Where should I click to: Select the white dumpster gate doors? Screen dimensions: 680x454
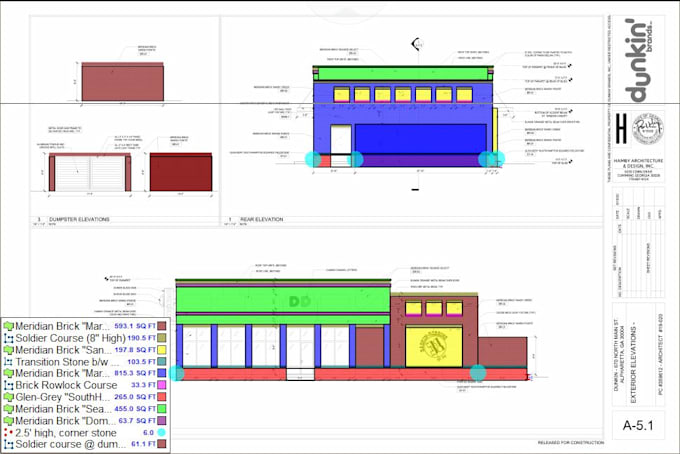[90, 173]
